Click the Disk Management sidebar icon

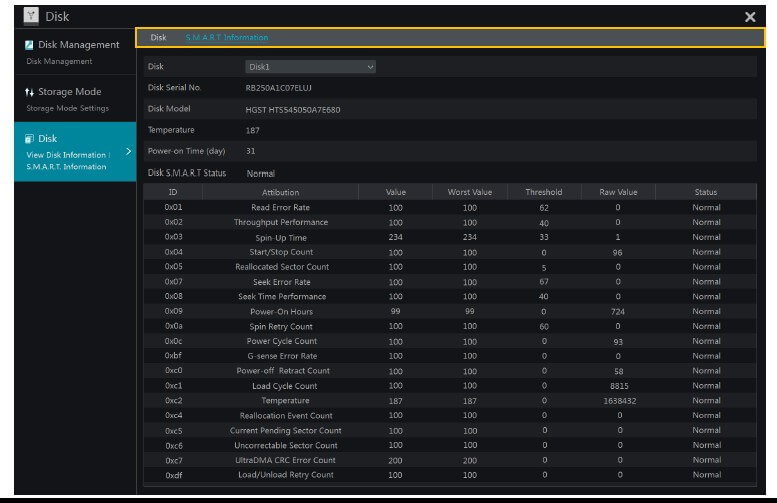29,45
